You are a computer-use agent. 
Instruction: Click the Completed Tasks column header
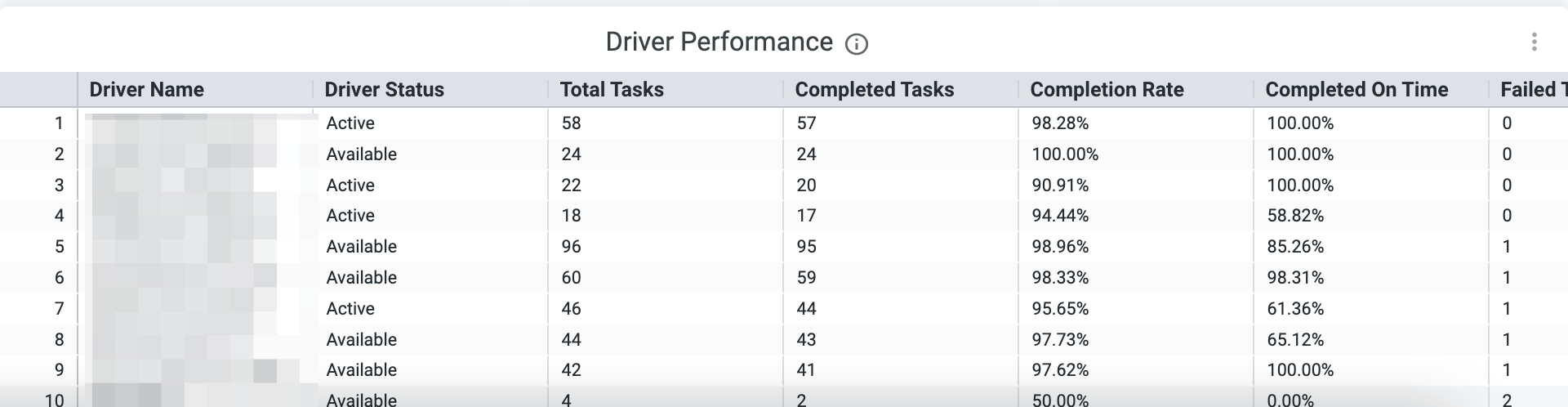click(x=875, y=90)
